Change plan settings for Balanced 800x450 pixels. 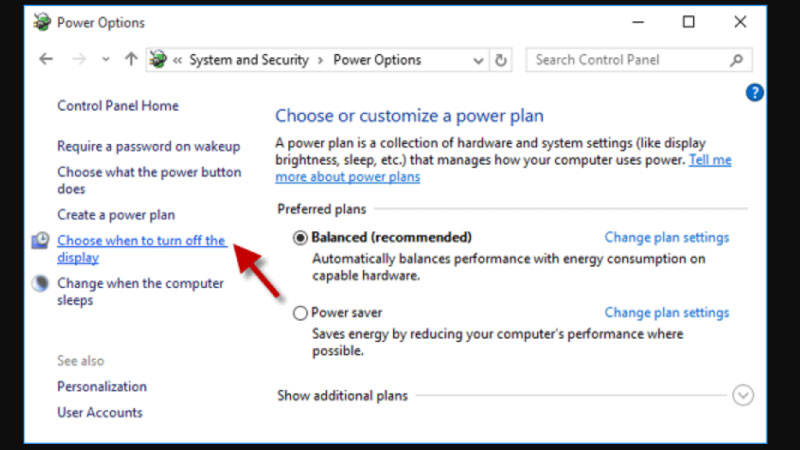coord(667,238)
